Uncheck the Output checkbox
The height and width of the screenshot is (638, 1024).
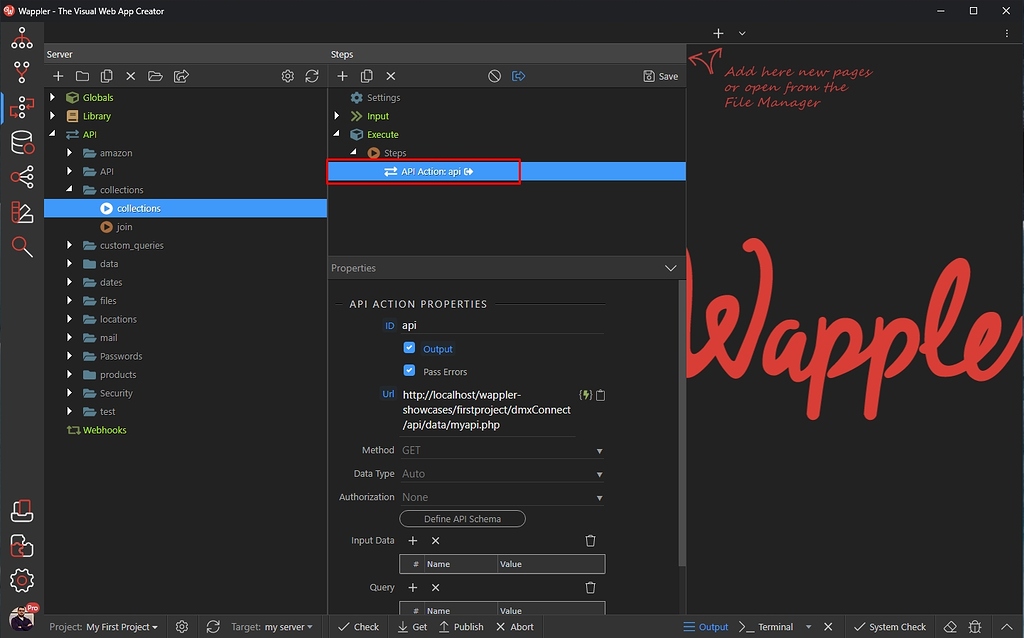(409, 348)
